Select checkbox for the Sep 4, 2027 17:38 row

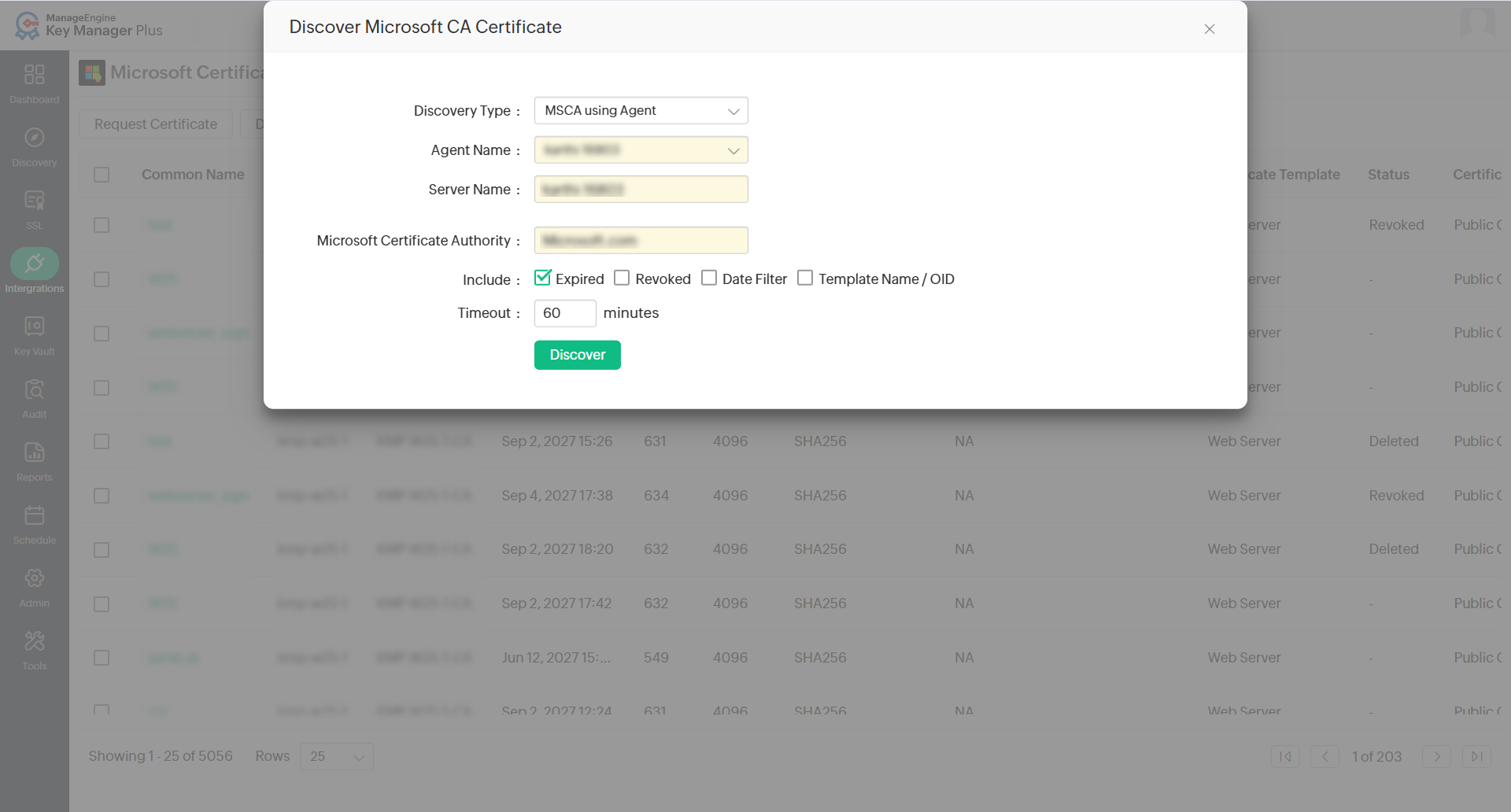click(102, 496)
